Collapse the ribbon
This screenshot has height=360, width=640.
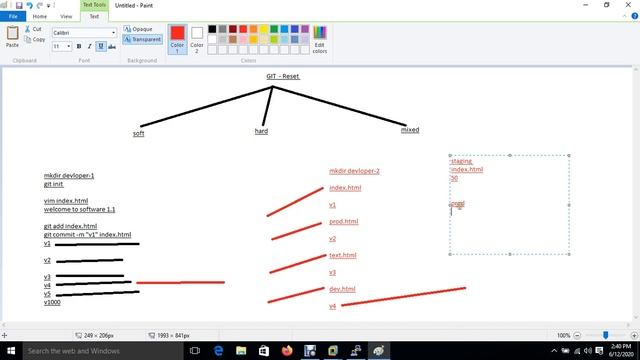[x=624, y=16]
